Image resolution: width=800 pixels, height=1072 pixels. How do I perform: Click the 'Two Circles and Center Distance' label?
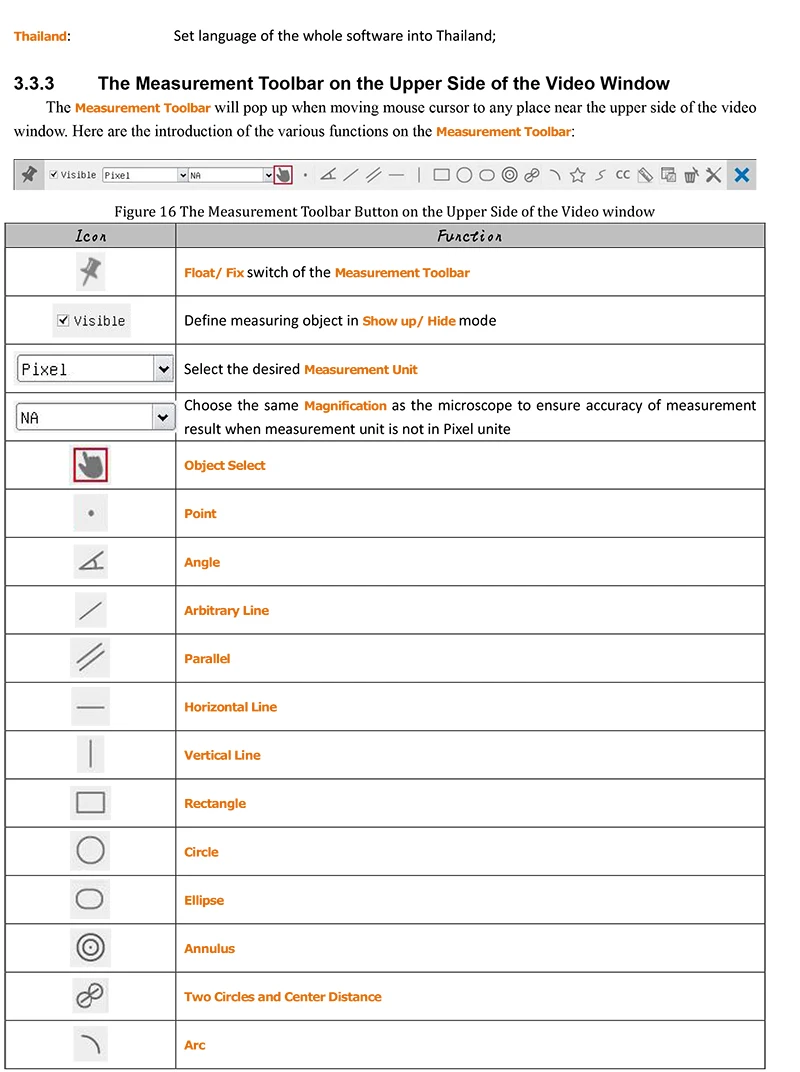pyautogui.click(x=282, y=997)
